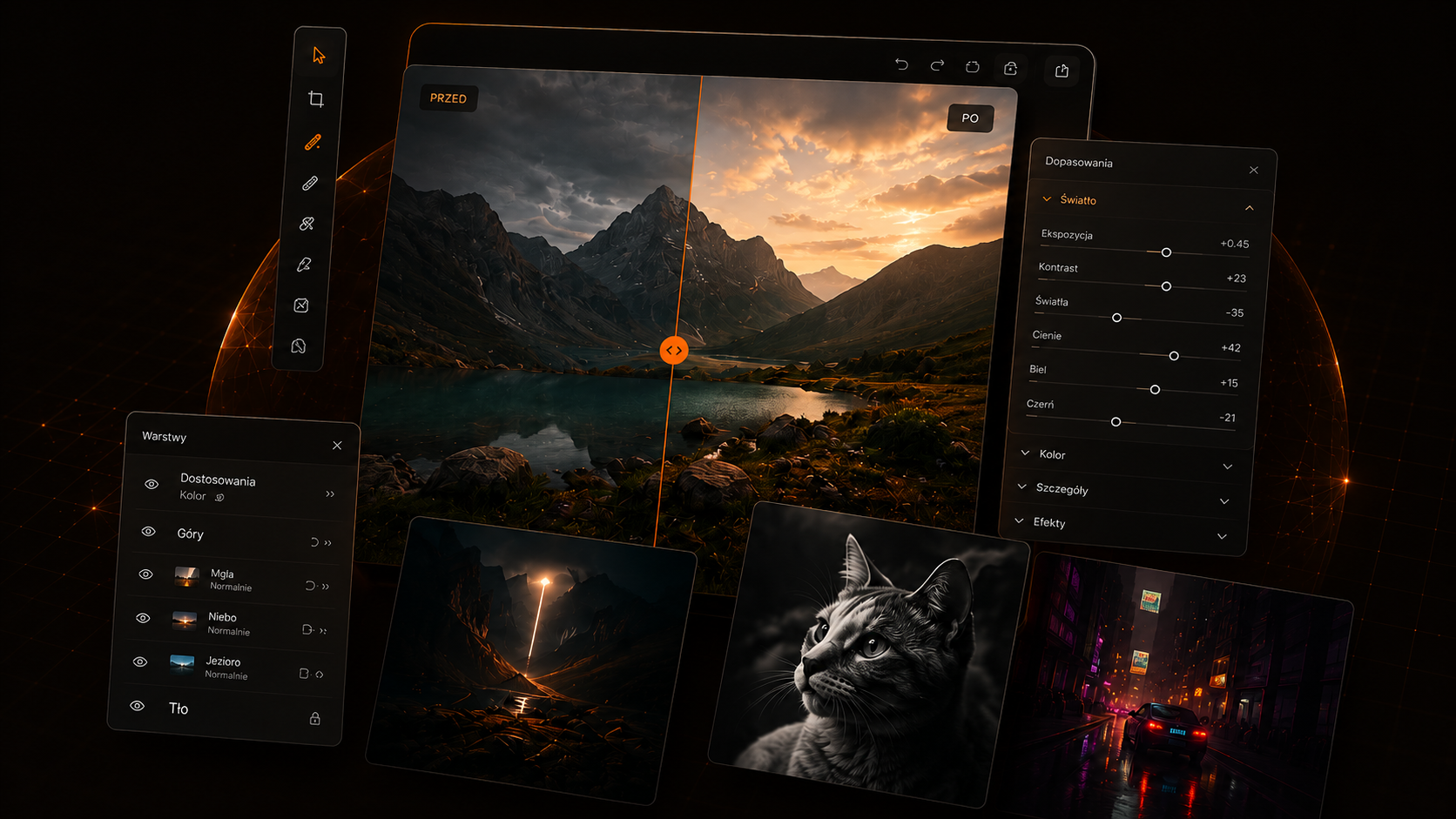The height and width of the screenshot is (819, 1456).
Task: Open the dark mountain light beam photo
Action: [531, 660]
